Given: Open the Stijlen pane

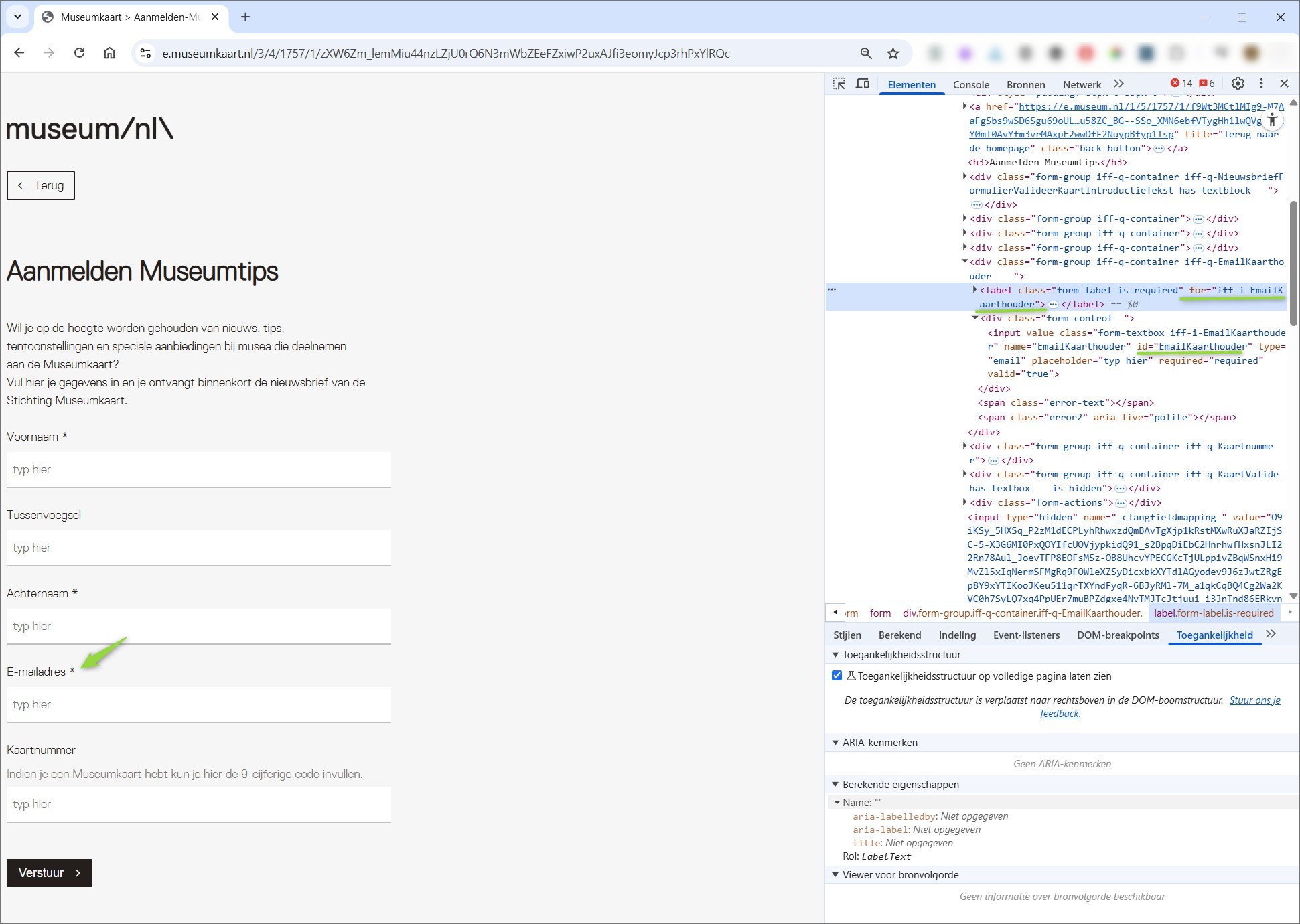Looking at the screenshot, I should coord(847,635).
